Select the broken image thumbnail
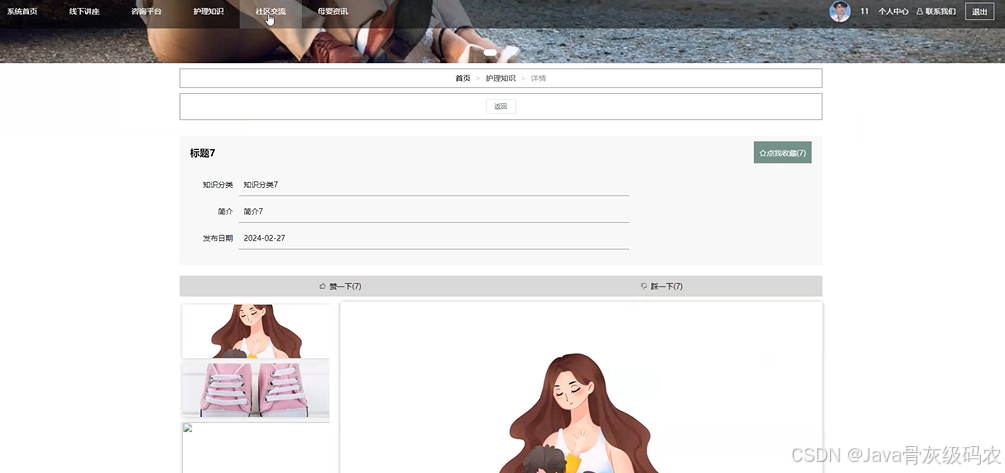 (x=256, y=447)
